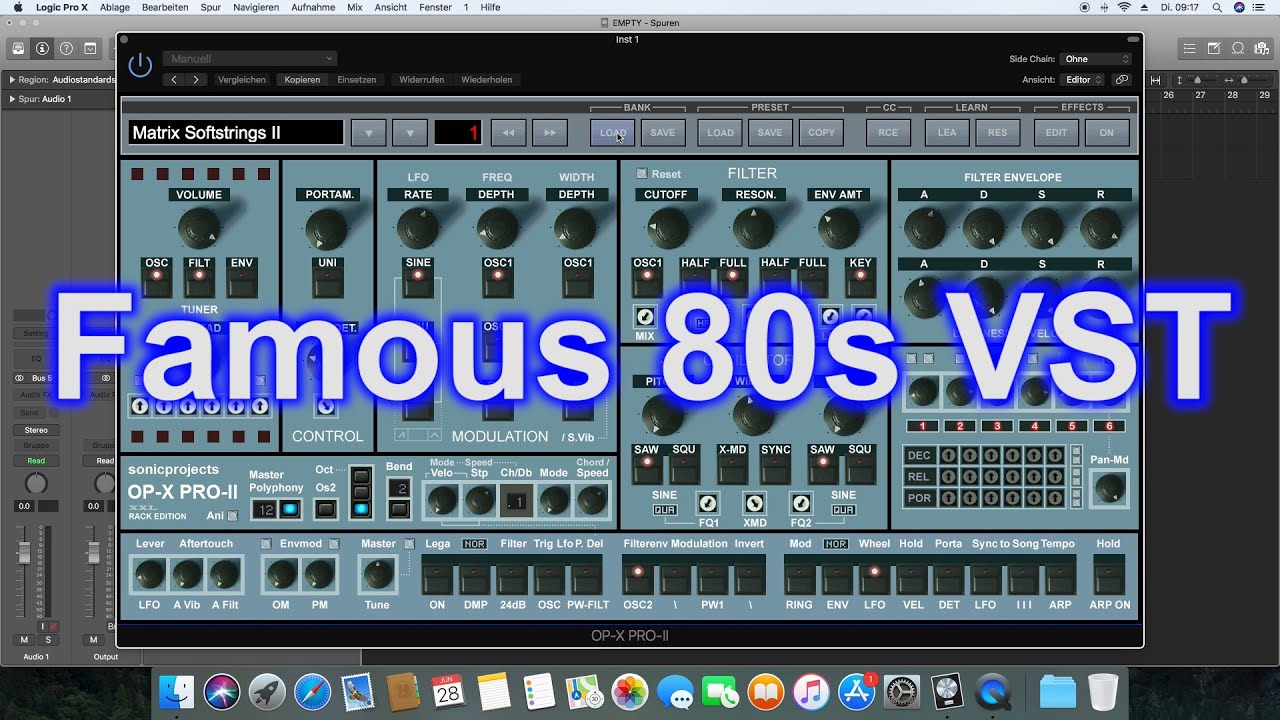Open iTunes music app in Dock
1280x720 pixels.
(810, 692)
